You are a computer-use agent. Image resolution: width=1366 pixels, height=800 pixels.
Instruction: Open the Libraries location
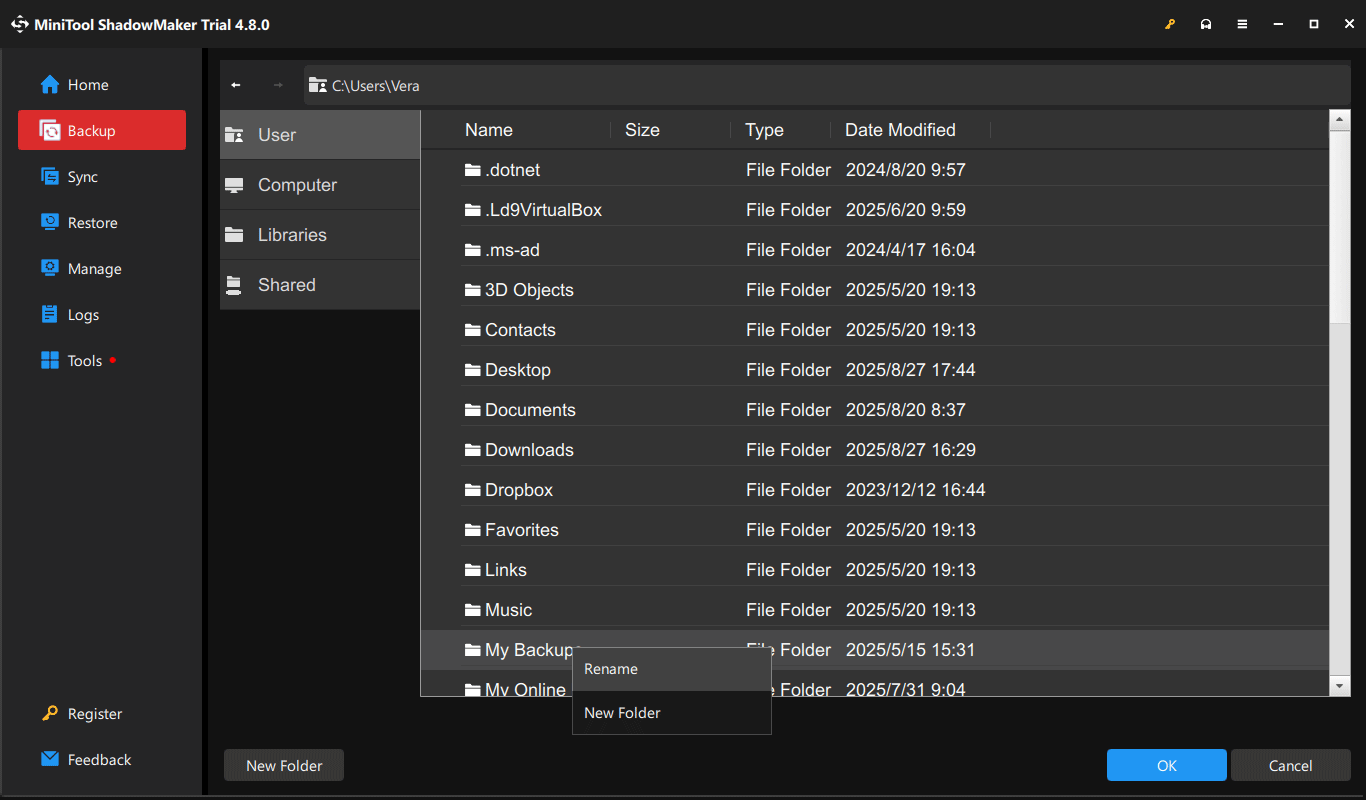click(294, 234)
